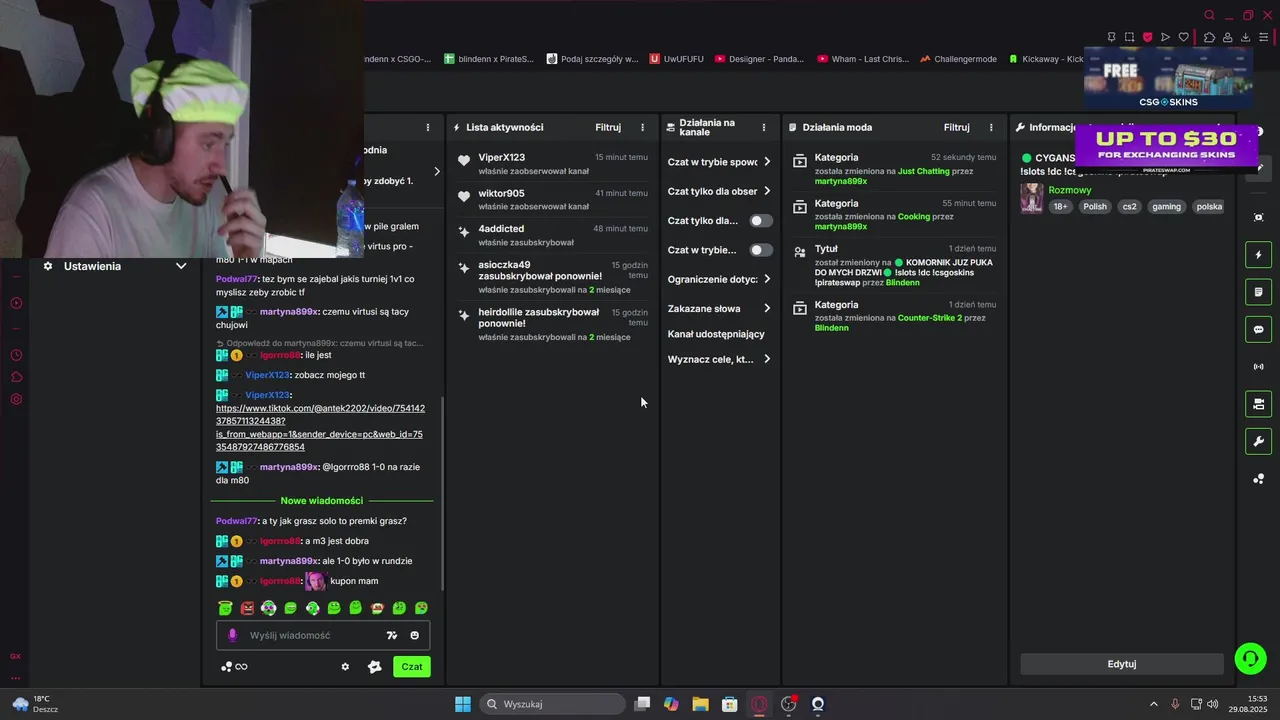Open File Explorer from taskbar
The image size is (1280, 720).
pyautogui.click(x=700, y=704)
